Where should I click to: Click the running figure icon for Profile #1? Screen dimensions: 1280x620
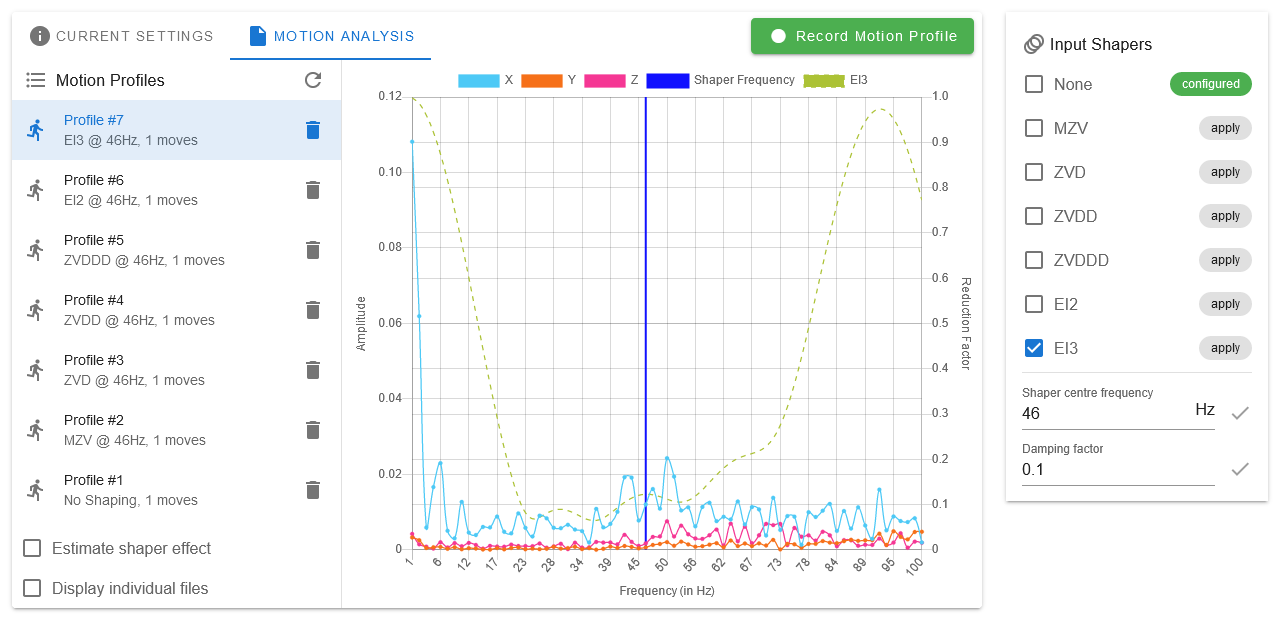tap(36, 490)
